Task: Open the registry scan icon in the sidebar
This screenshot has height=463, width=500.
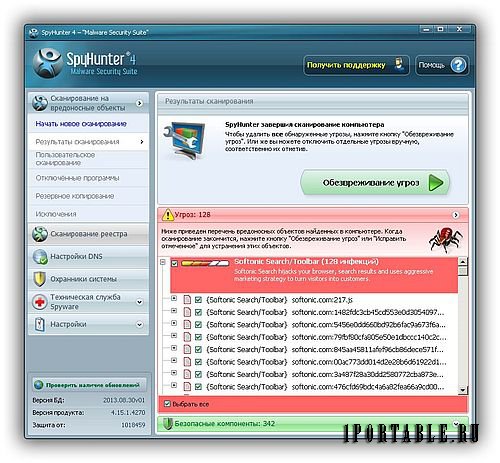Action: (x=40, y=234)
